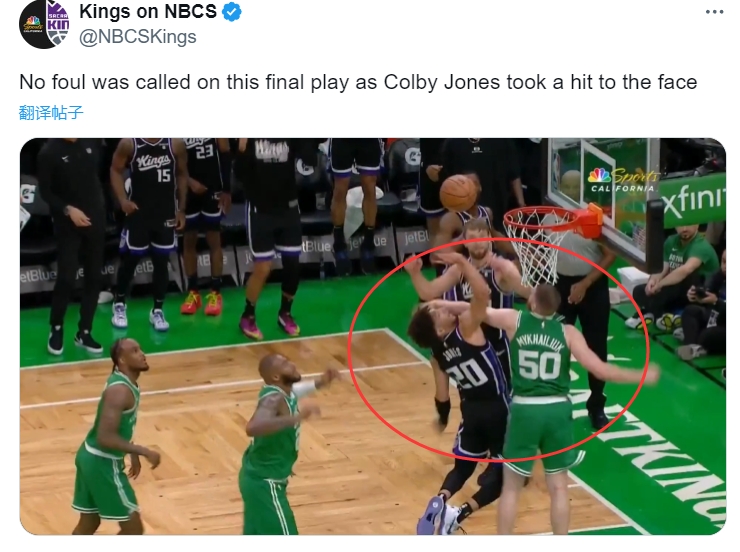Screen dimensions: 740x552
Task: Click the Celtics player at bottom left
Action: 113,436
